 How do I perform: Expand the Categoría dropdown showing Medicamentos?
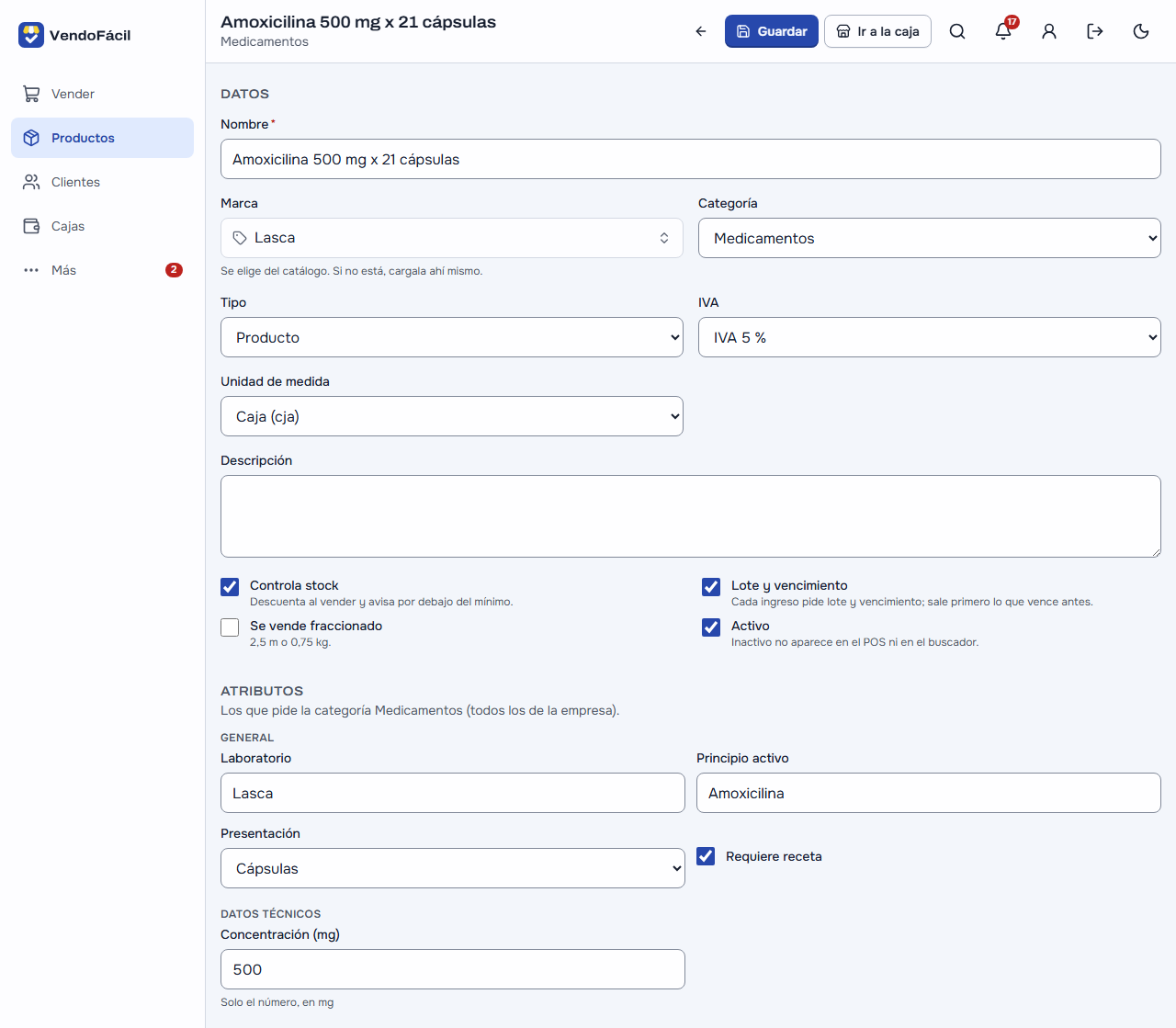click(930, 238)
